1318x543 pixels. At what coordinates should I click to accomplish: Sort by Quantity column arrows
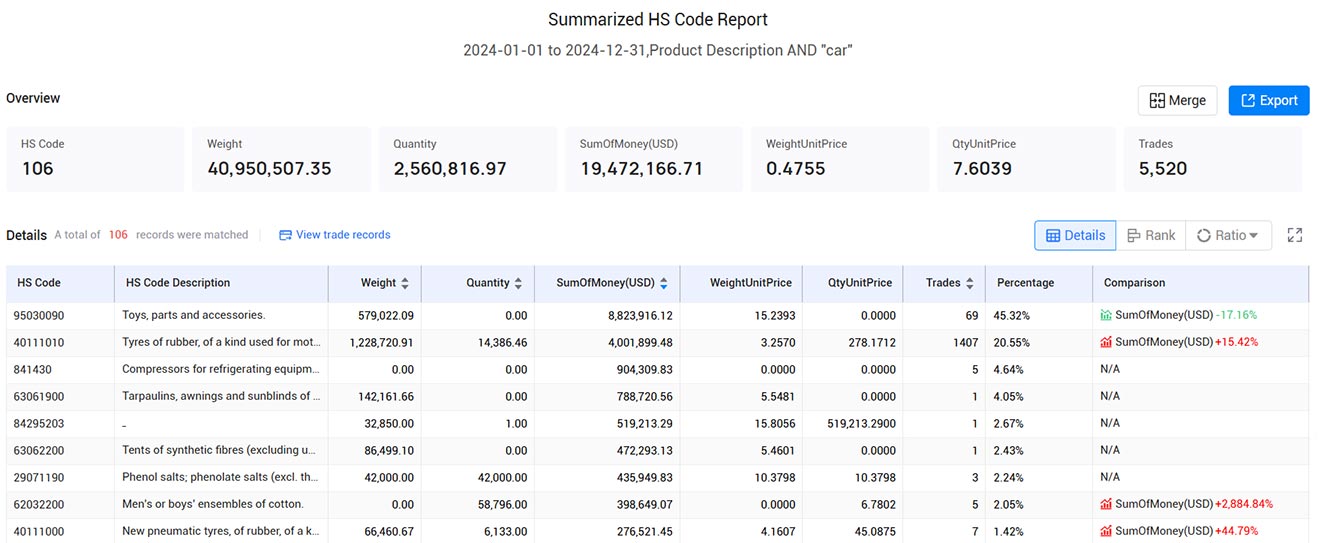[518, 283]
